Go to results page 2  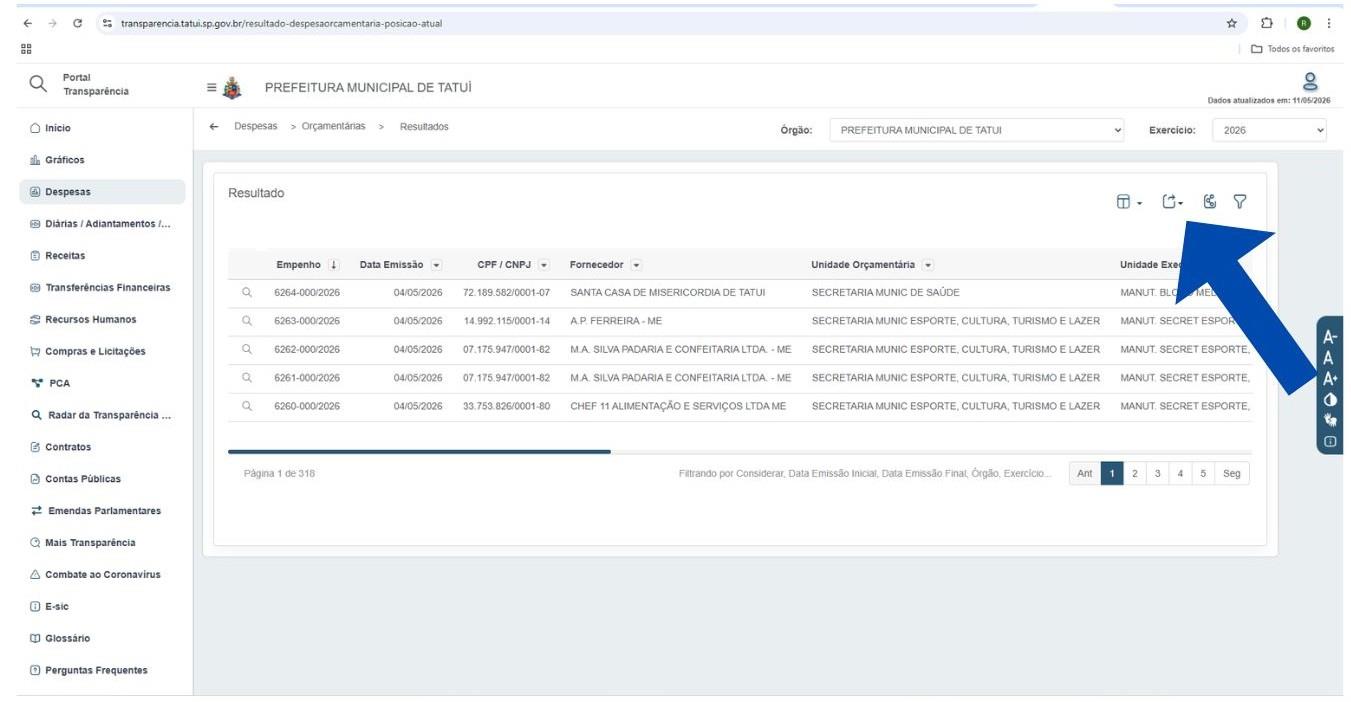click(1134, 474)
